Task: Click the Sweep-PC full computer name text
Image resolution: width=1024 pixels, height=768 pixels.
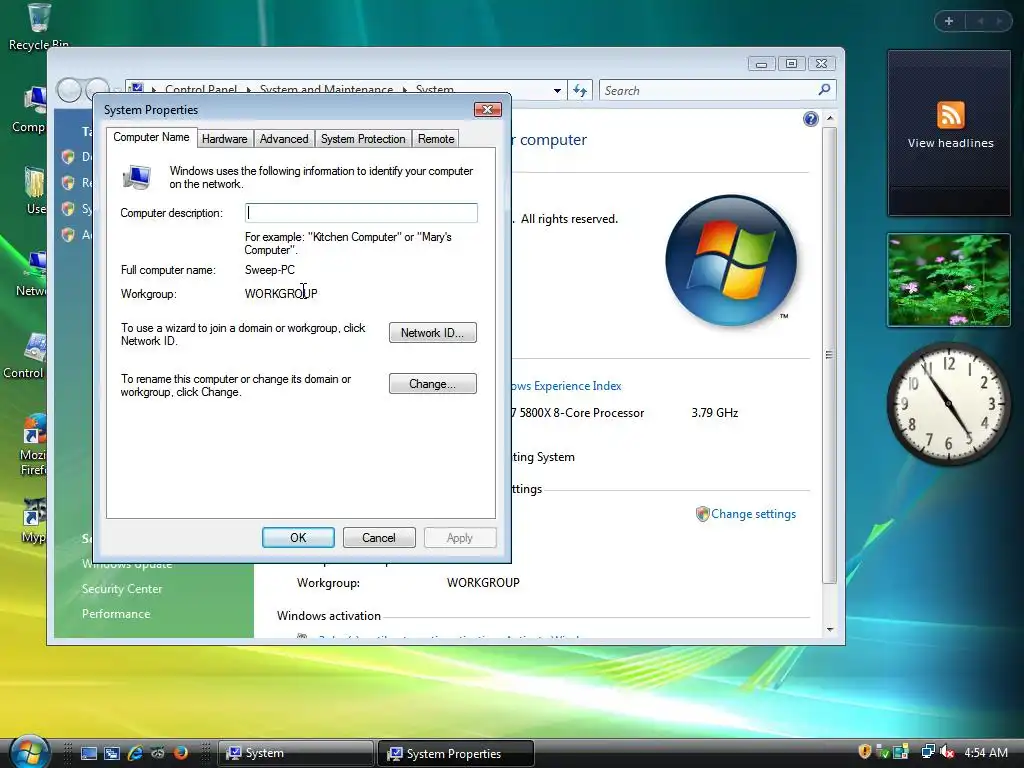Action: click(x=270, y=270)
